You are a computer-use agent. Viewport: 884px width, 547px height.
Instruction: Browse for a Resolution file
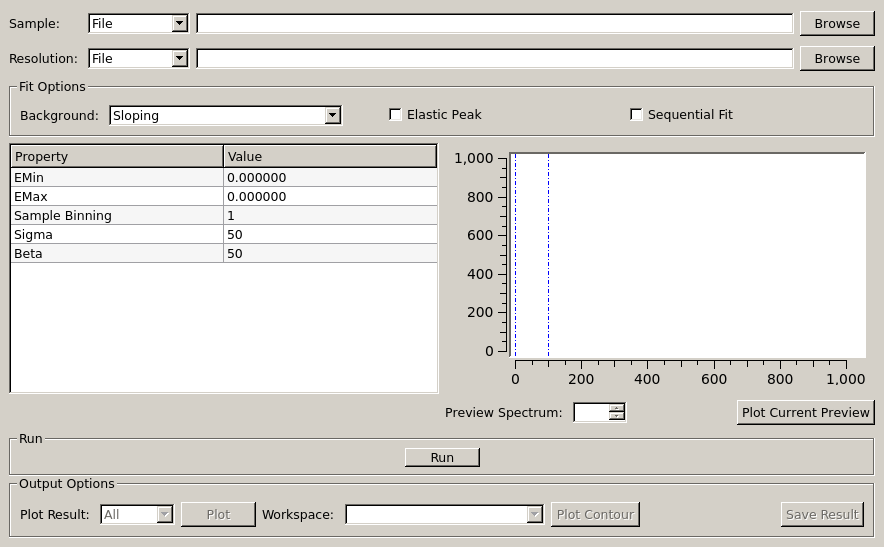click(836, 58)
